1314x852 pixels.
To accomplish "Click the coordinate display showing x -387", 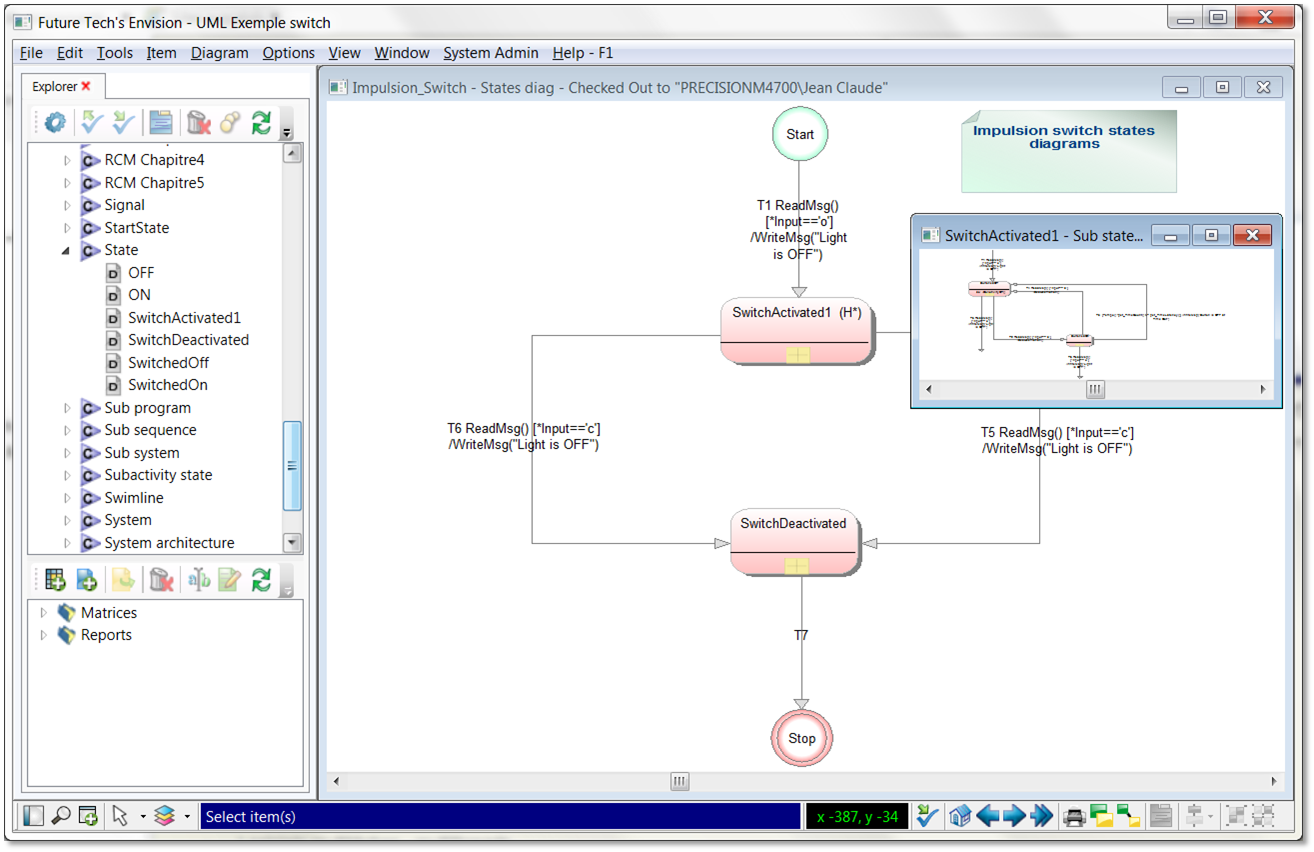I will coord(857,816).
